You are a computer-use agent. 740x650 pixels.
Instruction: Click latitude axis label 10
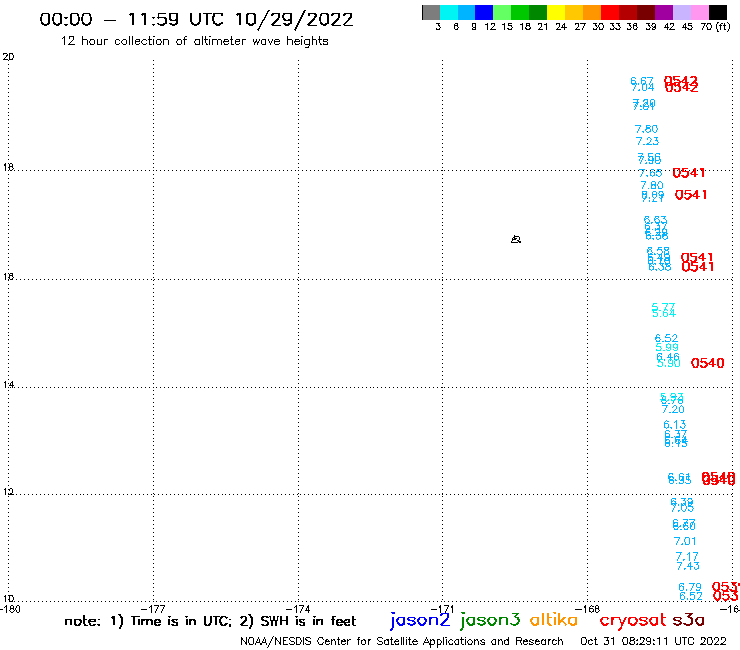pyautogui.click(x=8, y=599)
